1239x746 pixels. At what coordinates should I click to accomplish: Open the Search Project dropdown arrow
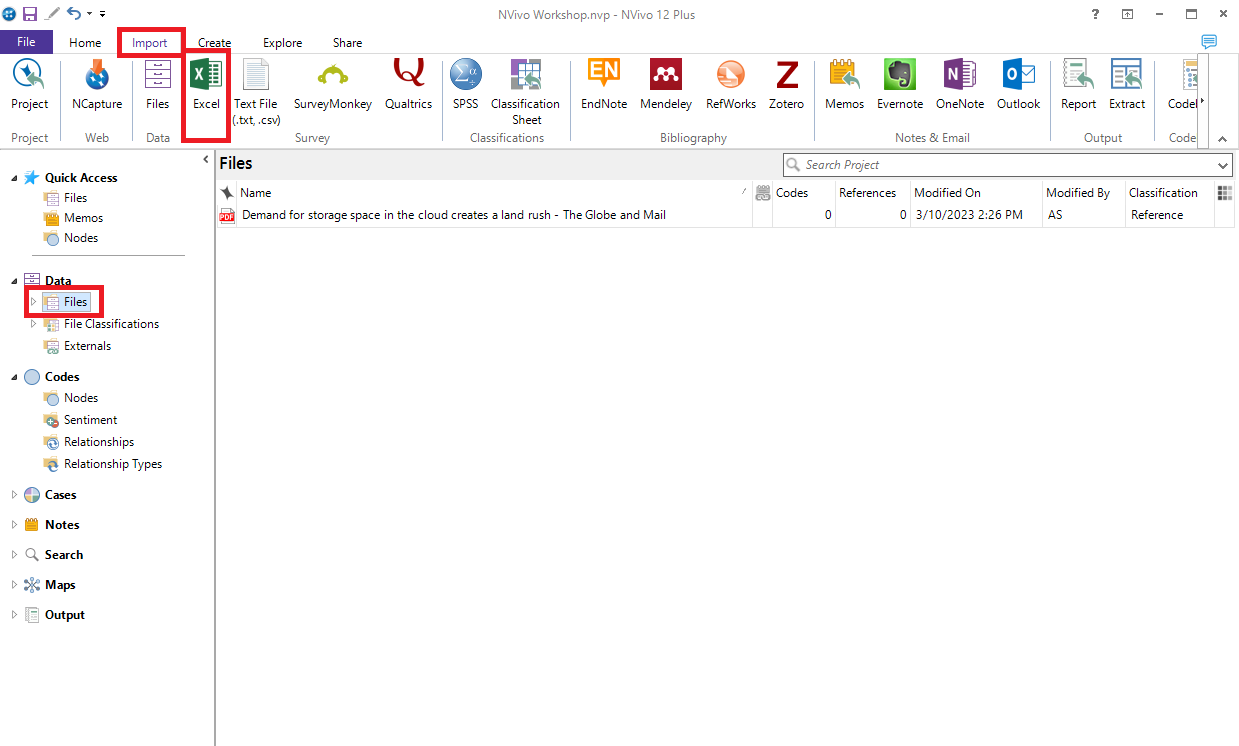(1222, 164)
